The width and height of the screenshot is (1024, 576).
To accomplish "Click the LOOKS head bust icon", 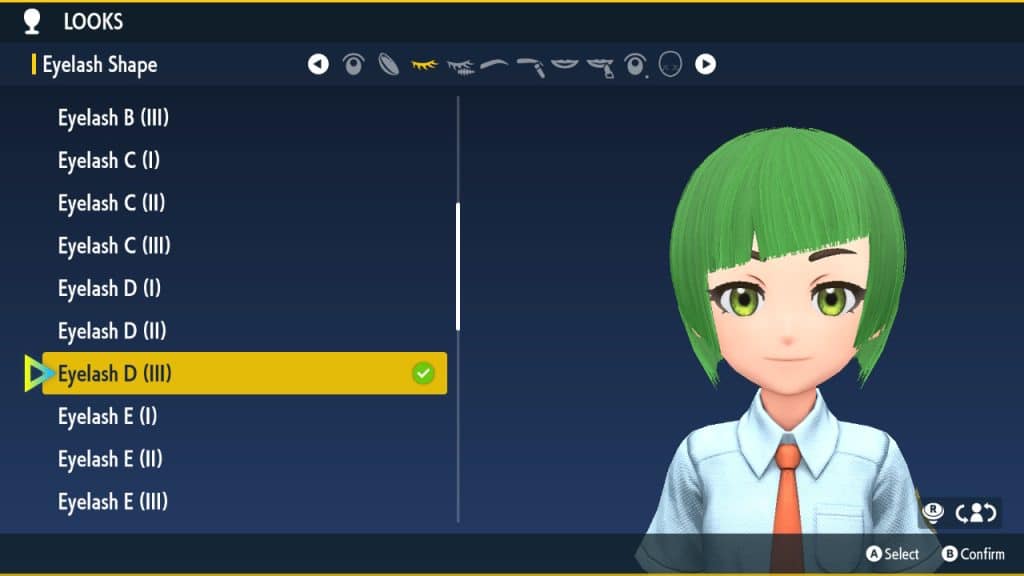I will click(31, 22).
